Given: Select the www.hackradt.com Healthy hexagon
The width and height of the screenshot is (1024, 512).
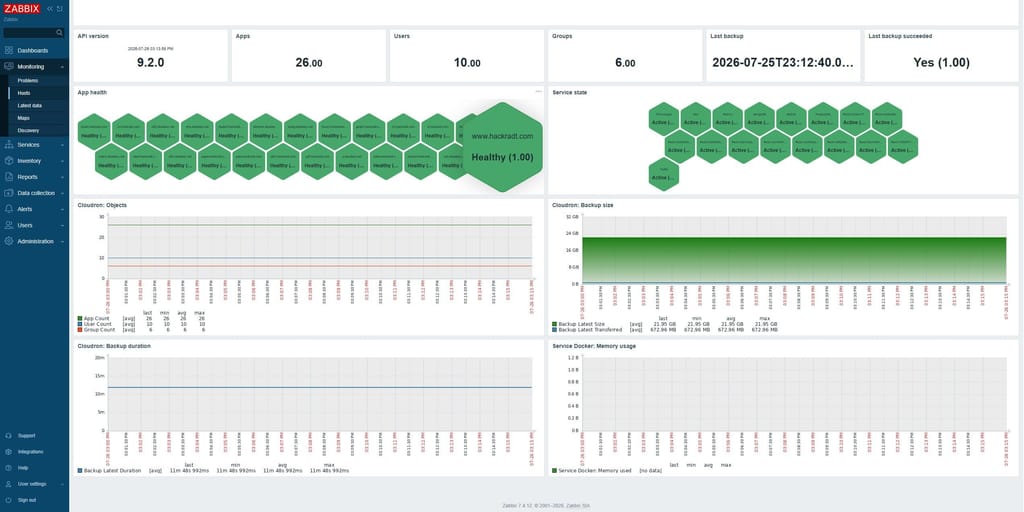Looking at the screenshot, I should [x=502, y=147].
